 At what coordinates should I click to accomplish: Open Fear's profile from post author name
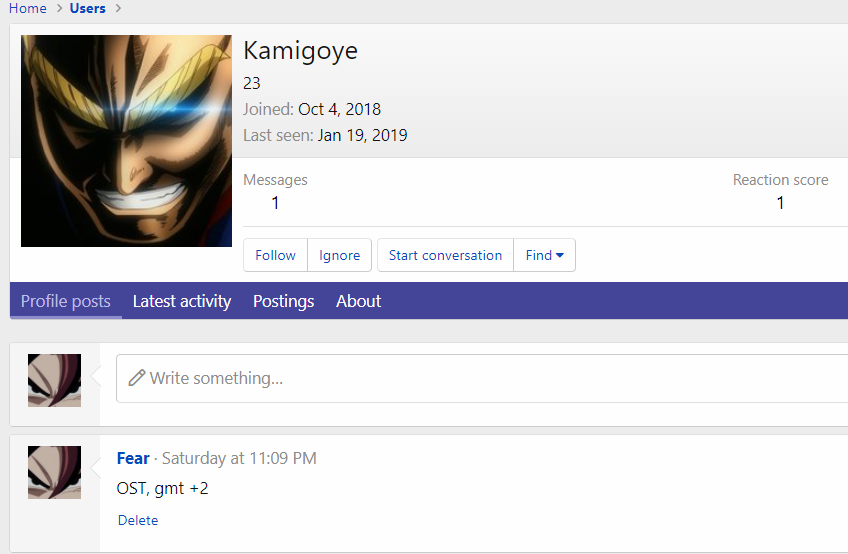point(133,458)
